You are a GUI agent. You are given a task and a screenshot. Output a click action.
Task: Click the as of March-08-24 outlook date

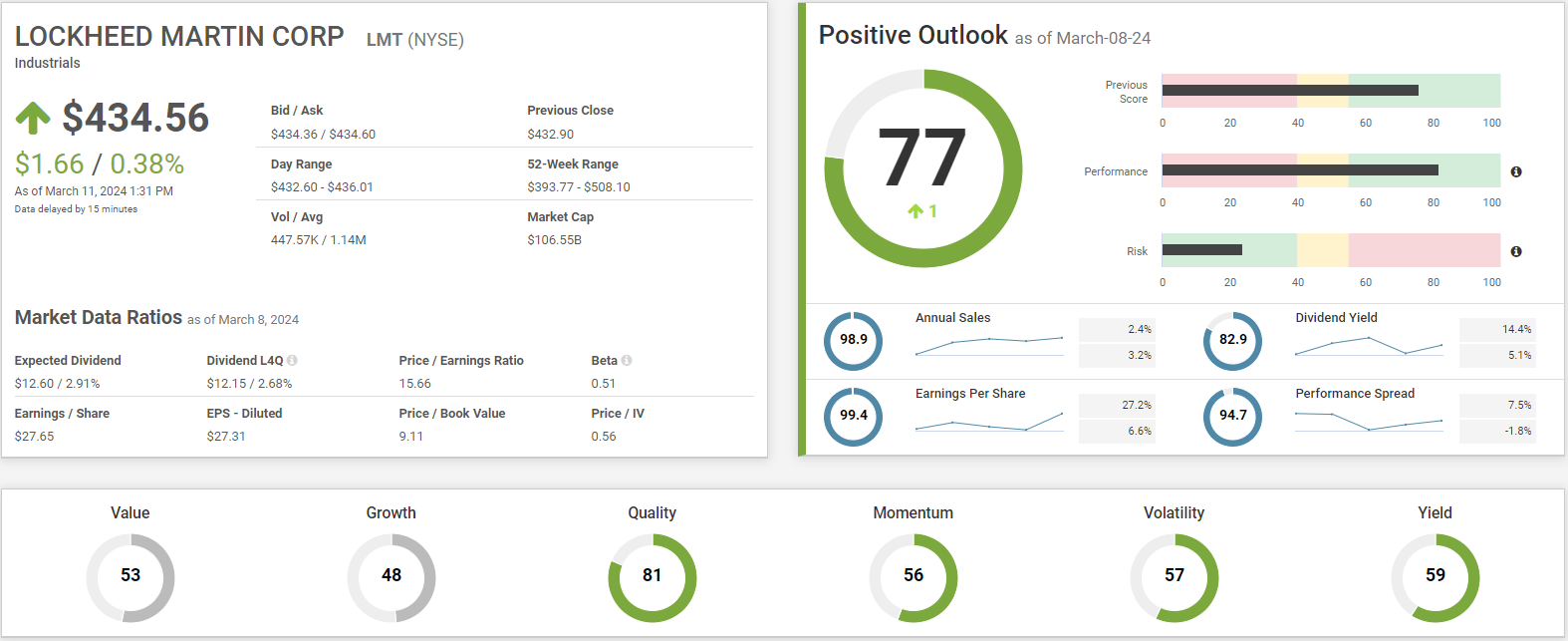coord(1083,38)
